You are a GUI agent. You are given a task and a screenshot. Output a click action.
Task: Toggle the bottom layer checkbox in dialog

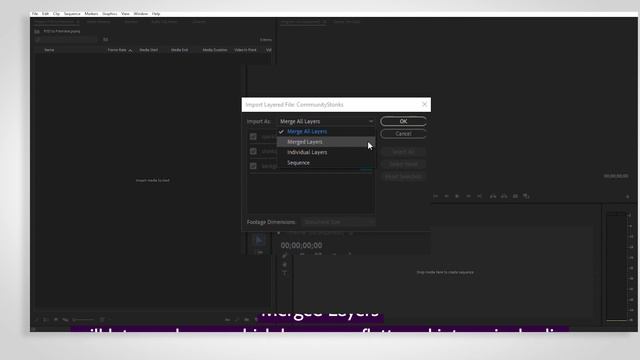click(x=253, y=166)
